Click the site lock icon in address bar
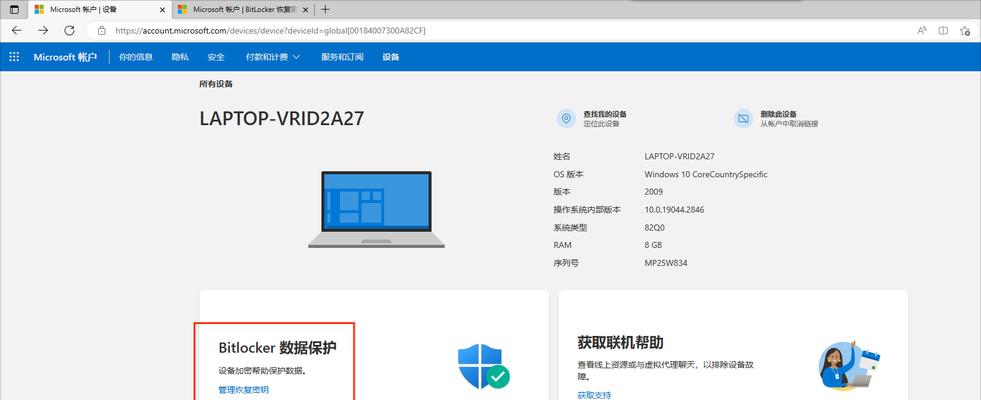 [101, 30]
